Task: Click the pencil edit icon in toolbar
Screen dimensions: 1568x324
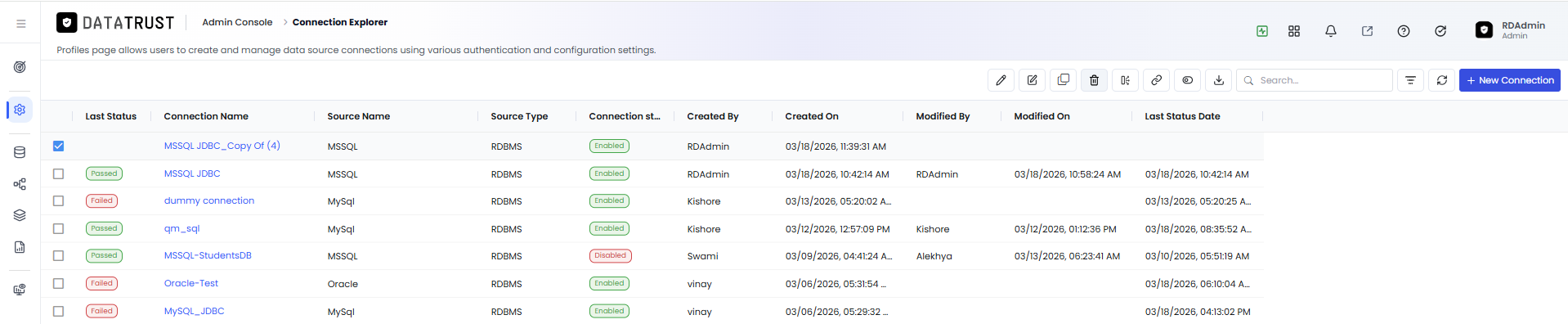Action: point(1001,80)
